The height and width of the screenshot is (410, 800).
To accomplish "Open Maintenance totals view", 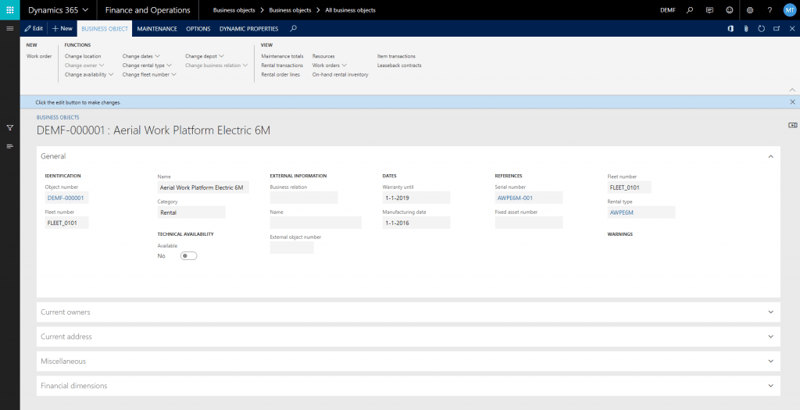I will pyautogui.click(x=282, y=56).
